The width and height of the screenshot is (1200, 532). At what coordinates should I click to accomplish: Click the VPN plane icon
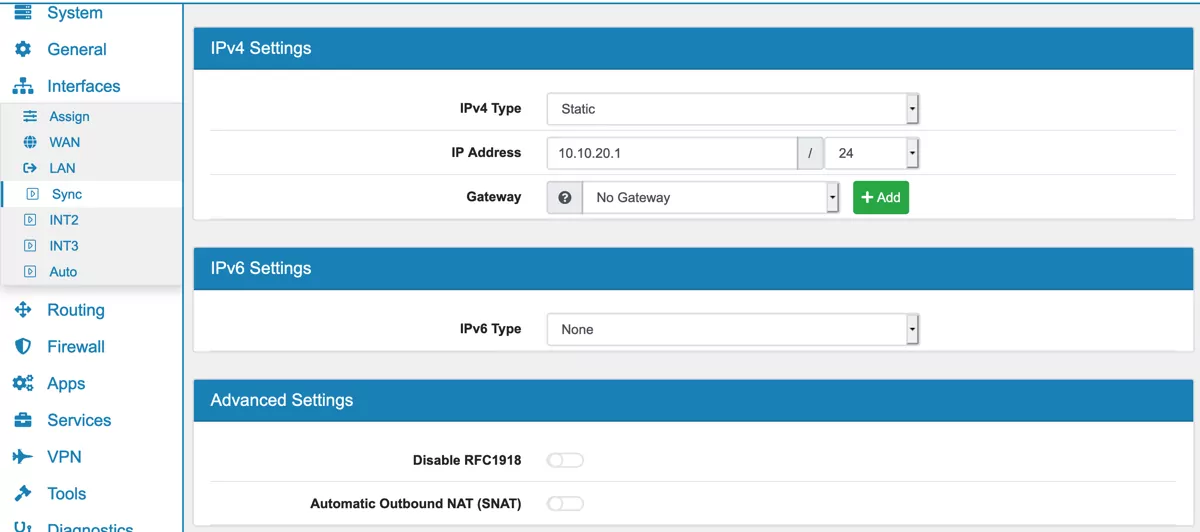pos(22,457)
